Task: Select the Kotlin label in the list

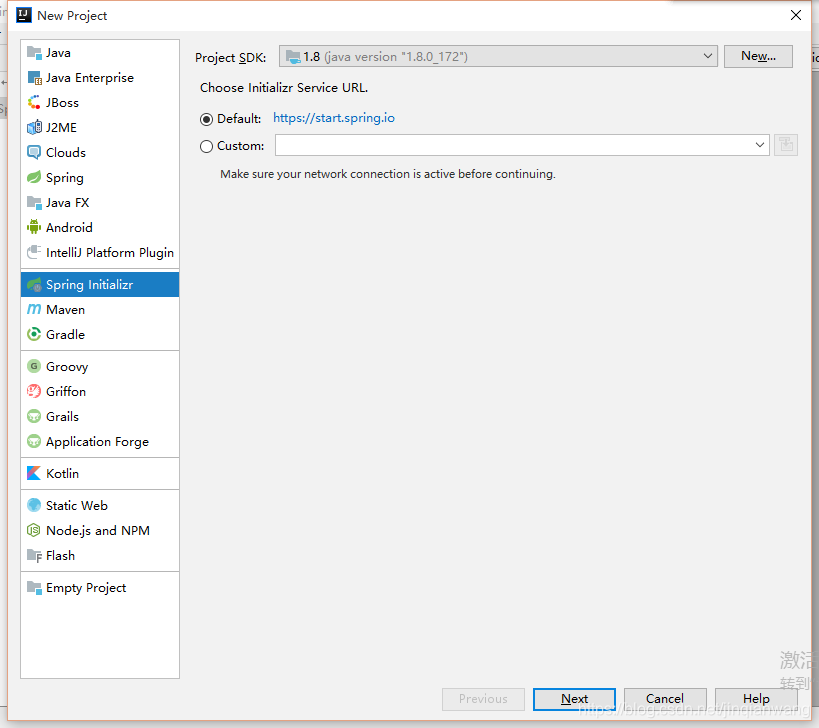Action: click(63, 474)
